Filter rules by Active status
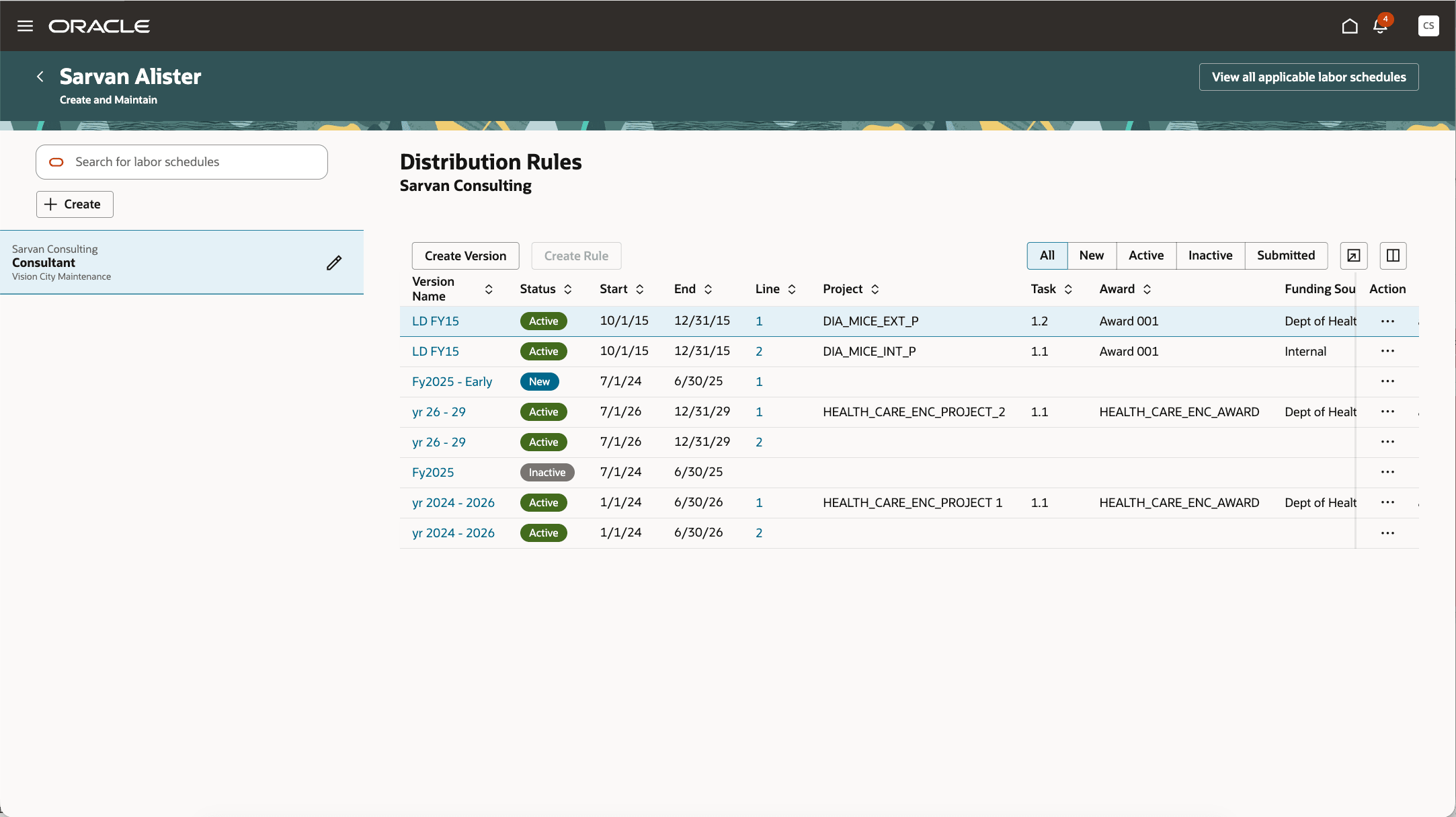The image size is (1456, 817). pos(1146,256)
